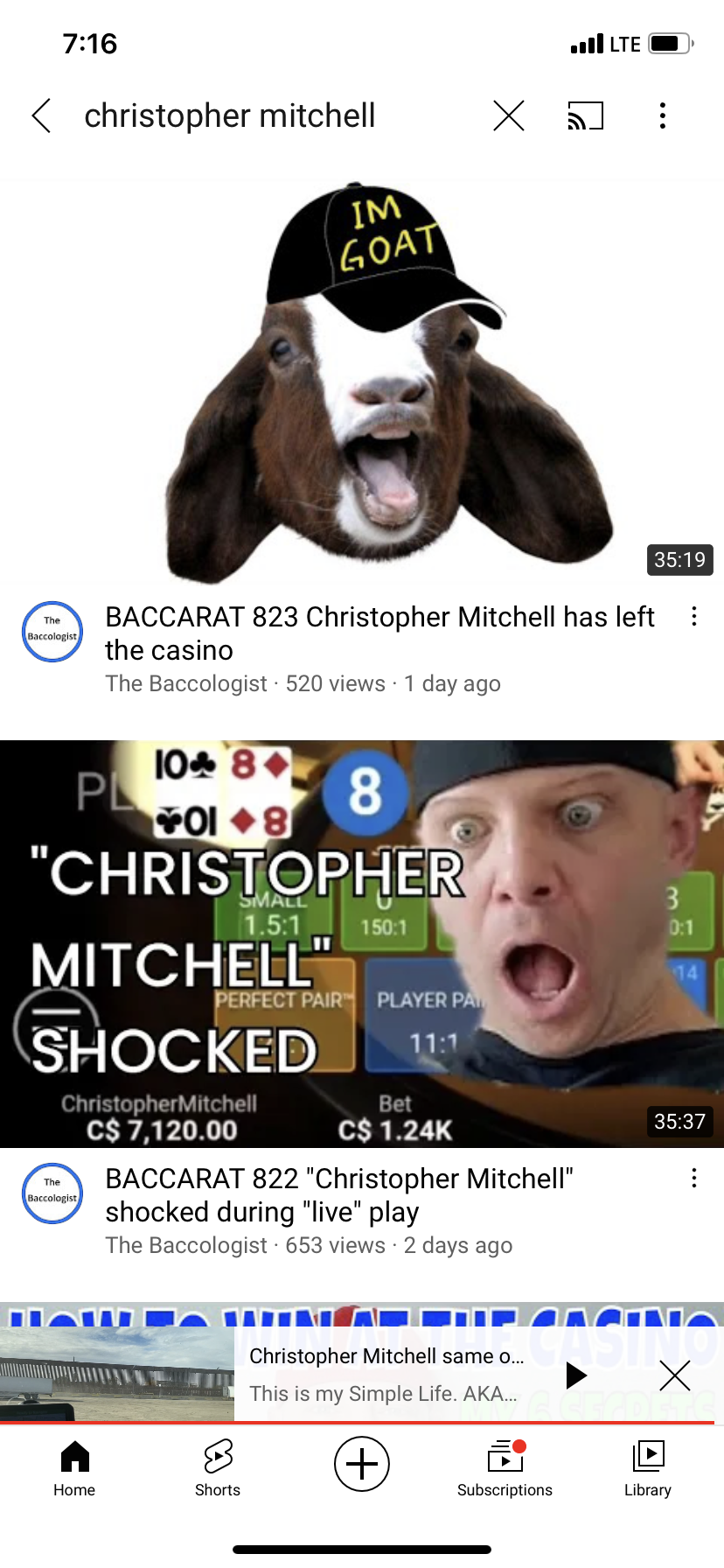Tap The Baccologist avatar beside BACCARAT 823

tap(52, 632)
